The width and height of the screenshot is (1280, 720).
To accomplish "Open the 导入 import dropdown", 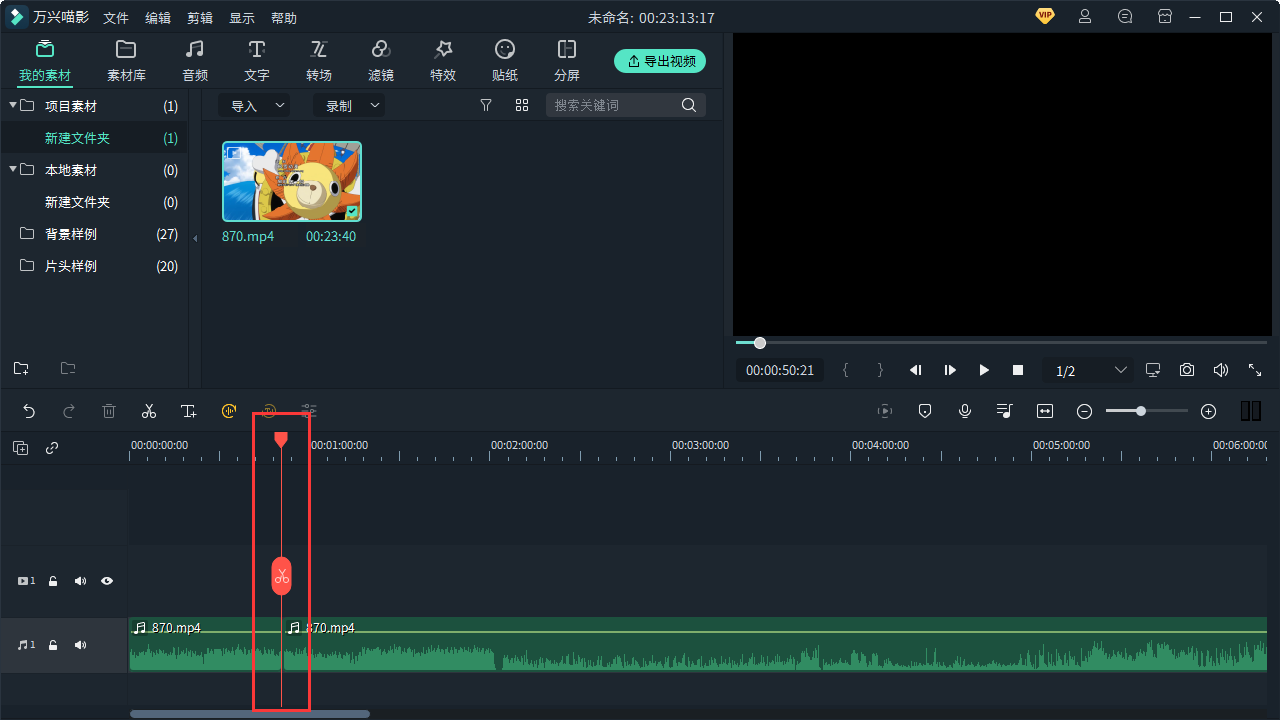I will (254, 105).
